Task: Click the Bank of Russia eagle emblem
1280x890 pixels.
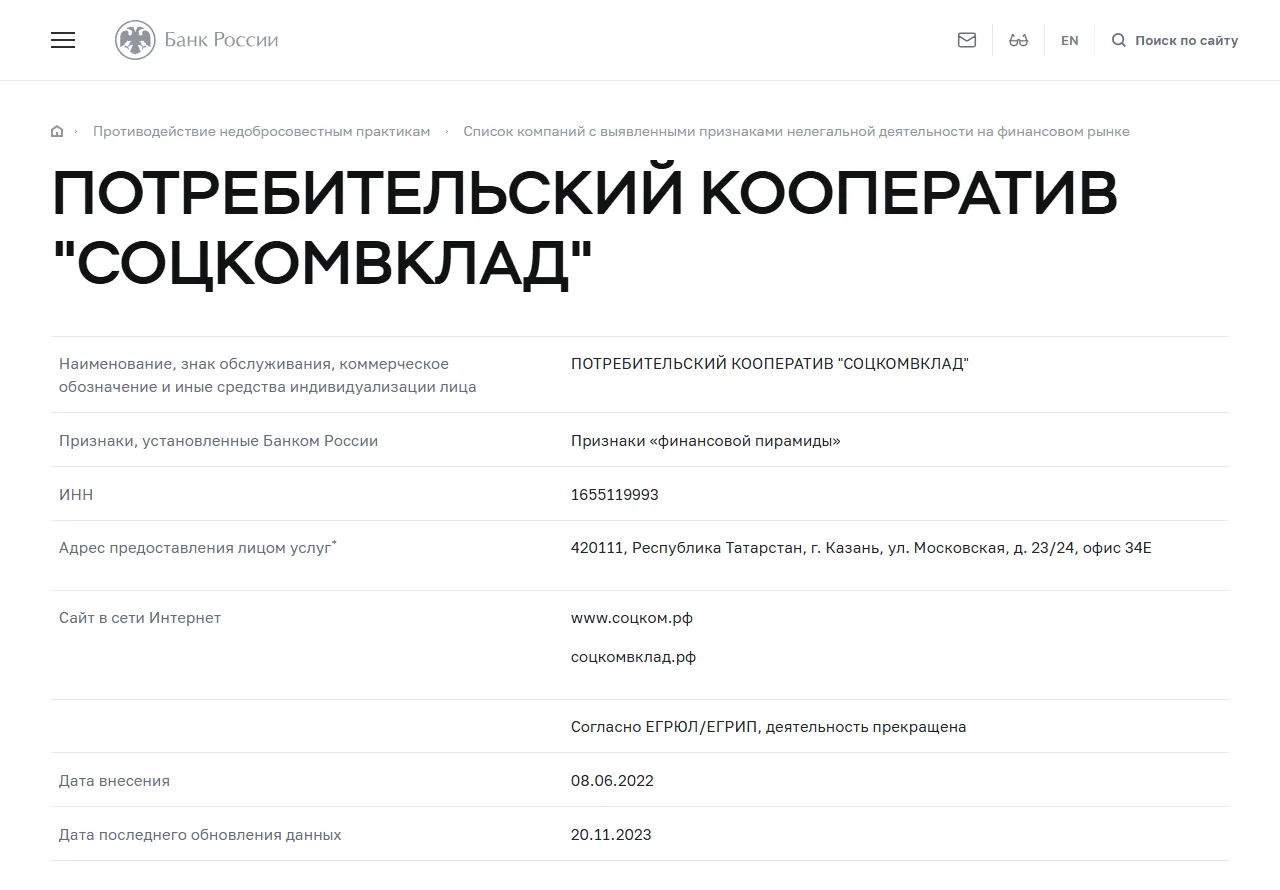Action: [135, 40]
